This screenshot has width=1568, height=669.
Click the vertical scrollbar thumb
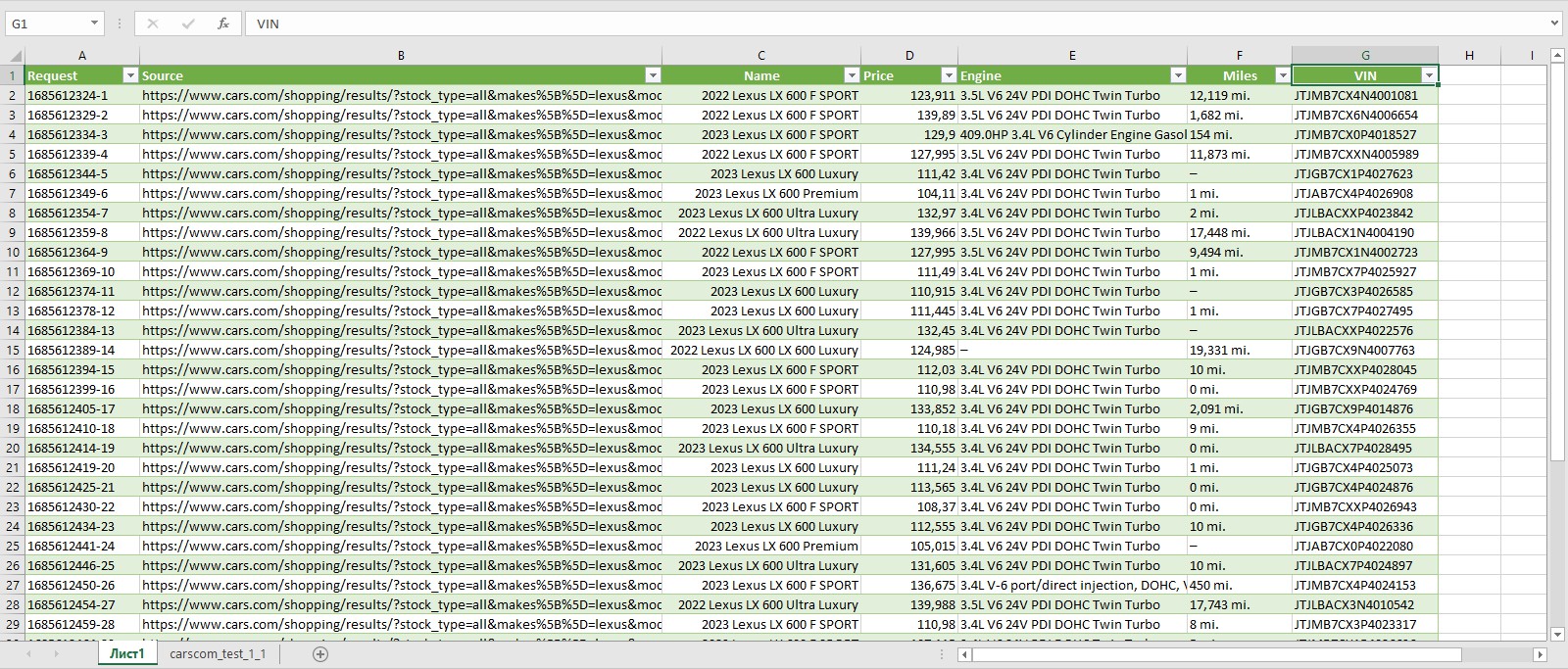pos(1557,263)
